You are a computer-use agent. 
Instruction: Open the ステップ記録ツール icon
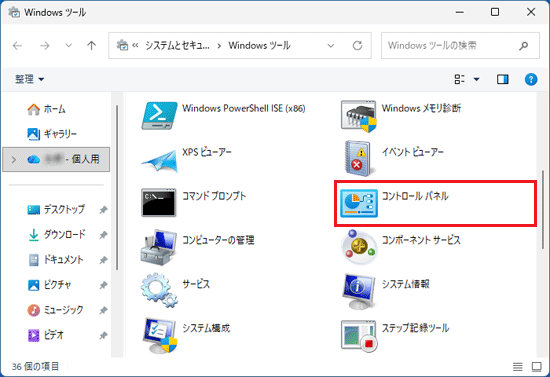click(359, 336)
